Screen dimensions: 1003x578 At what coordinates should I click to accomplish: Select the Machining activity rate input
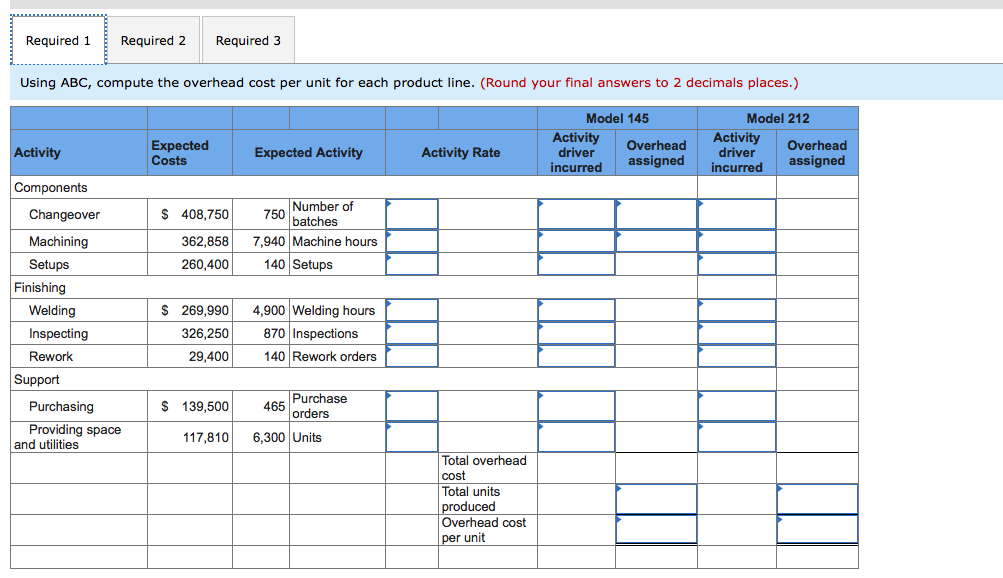click(412, 241)
